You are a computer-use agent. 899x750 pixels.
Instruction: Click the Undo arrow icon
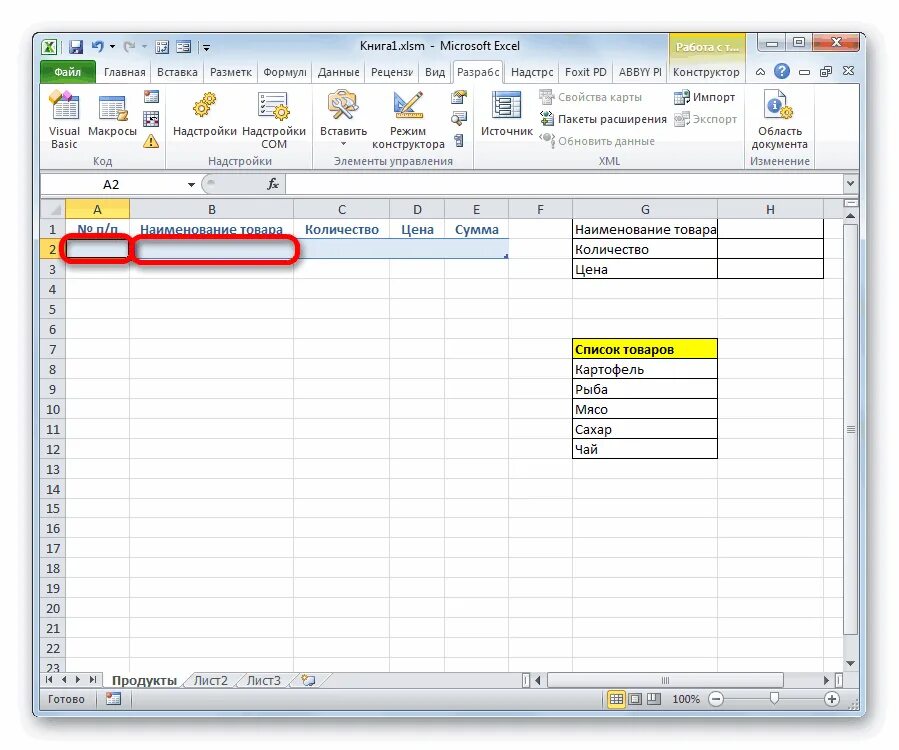point(98,46)
